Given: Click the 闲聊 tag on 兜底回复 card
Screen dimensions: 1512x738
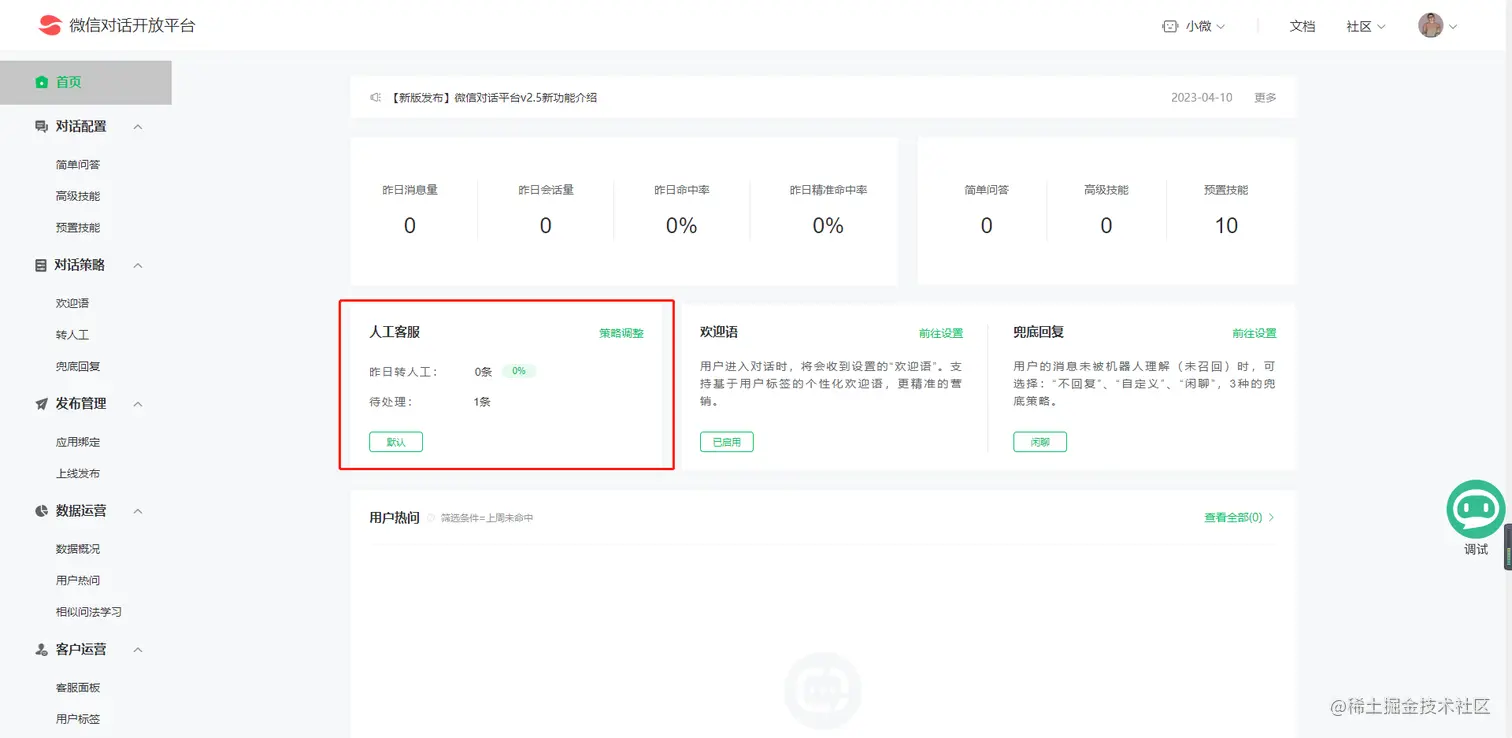Looking at the screenshot, I should [x=1039, y=441].
